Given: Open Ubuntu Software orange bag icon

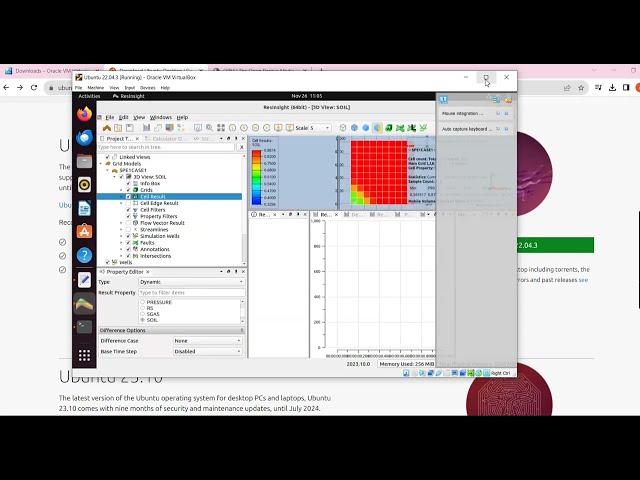Looking at the screenshot, I should click(x=84, y=231).
